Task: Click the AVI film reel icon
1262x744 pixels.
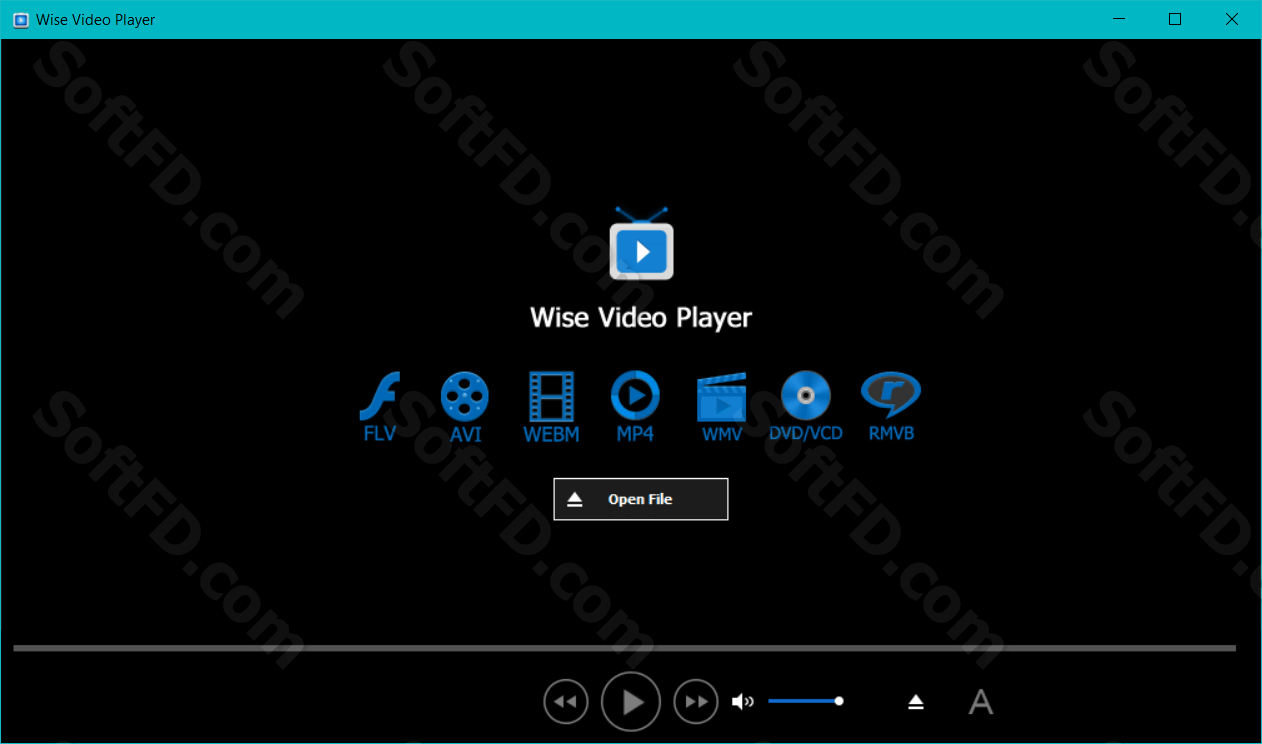Action: tap(465, 407)
